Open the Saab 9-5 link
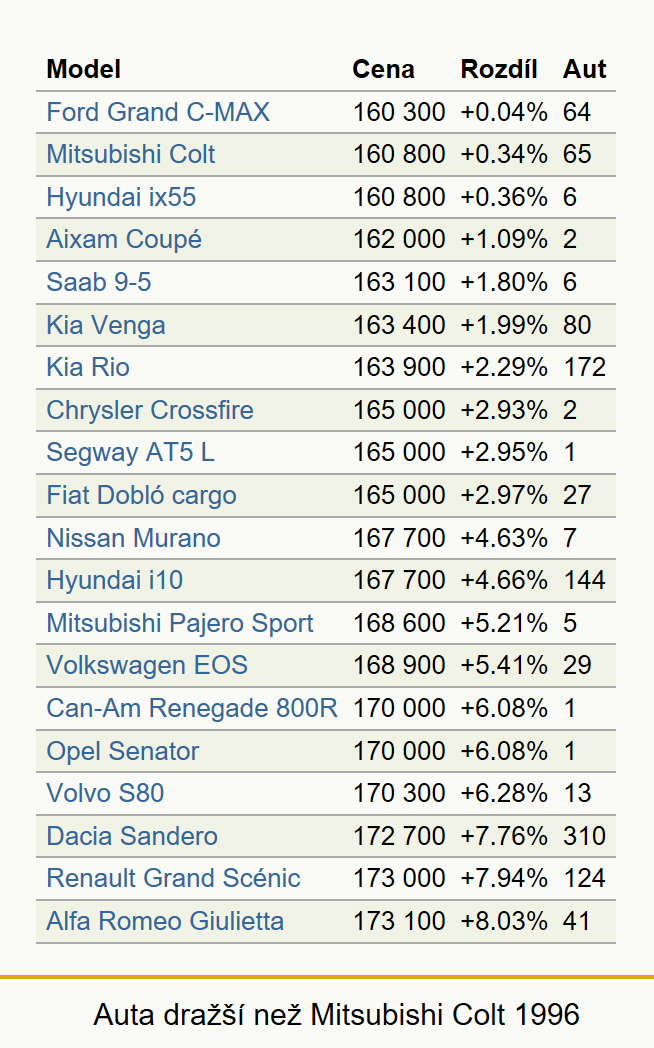The height and width of the screenshot is (1048, 654). pyautogui.click(x=99, y=282)
